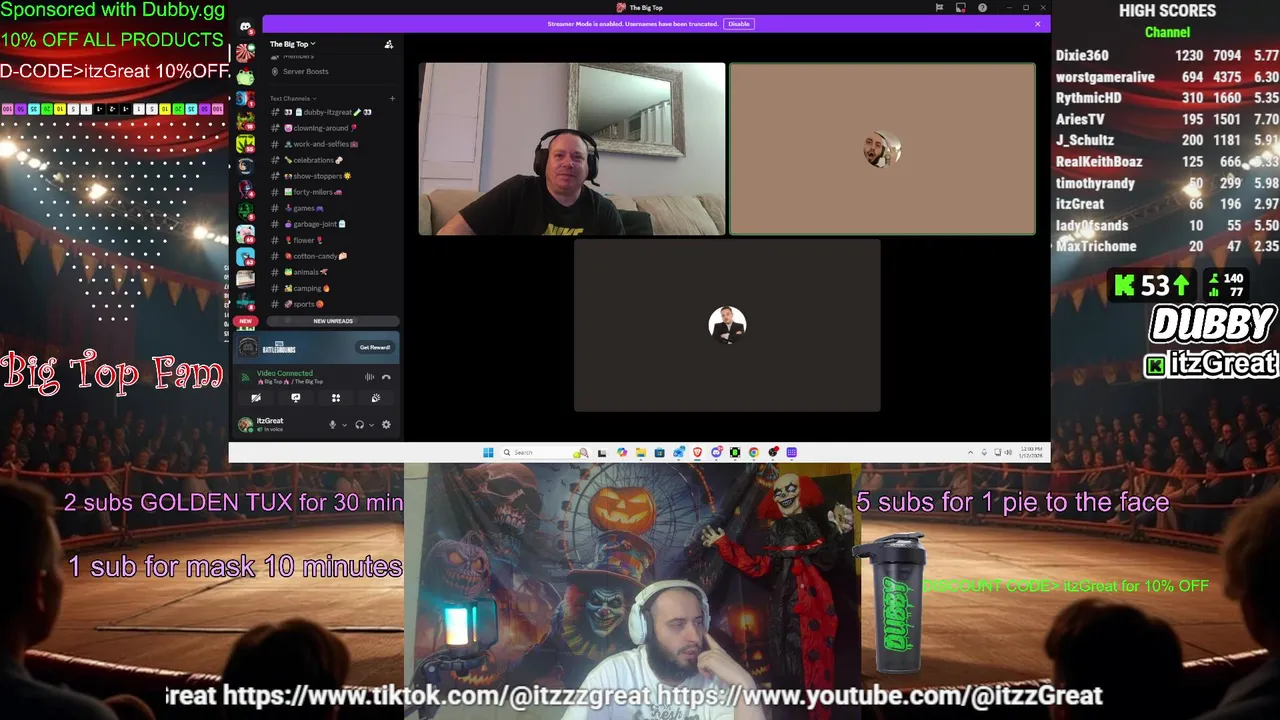Open Discord user settings gear
The height and width of the screenshot is (720, 1280).
(x=386, y=425)
